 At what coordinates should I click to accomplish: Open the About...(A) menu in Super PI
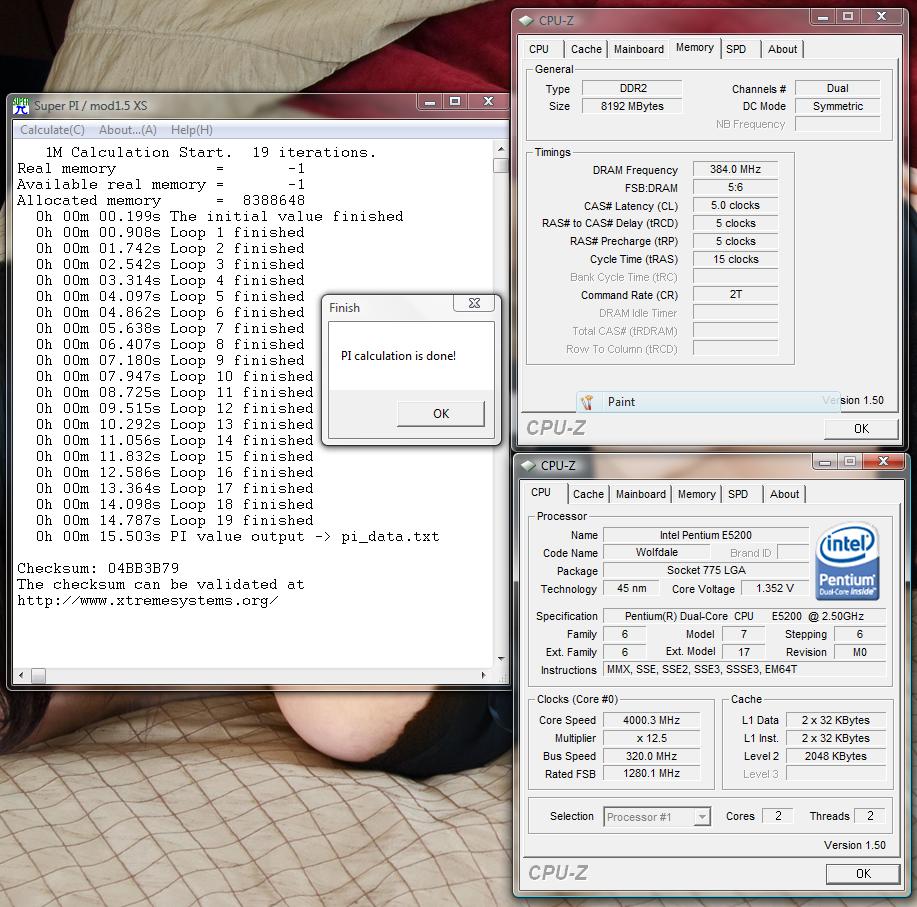pos(127,130)
